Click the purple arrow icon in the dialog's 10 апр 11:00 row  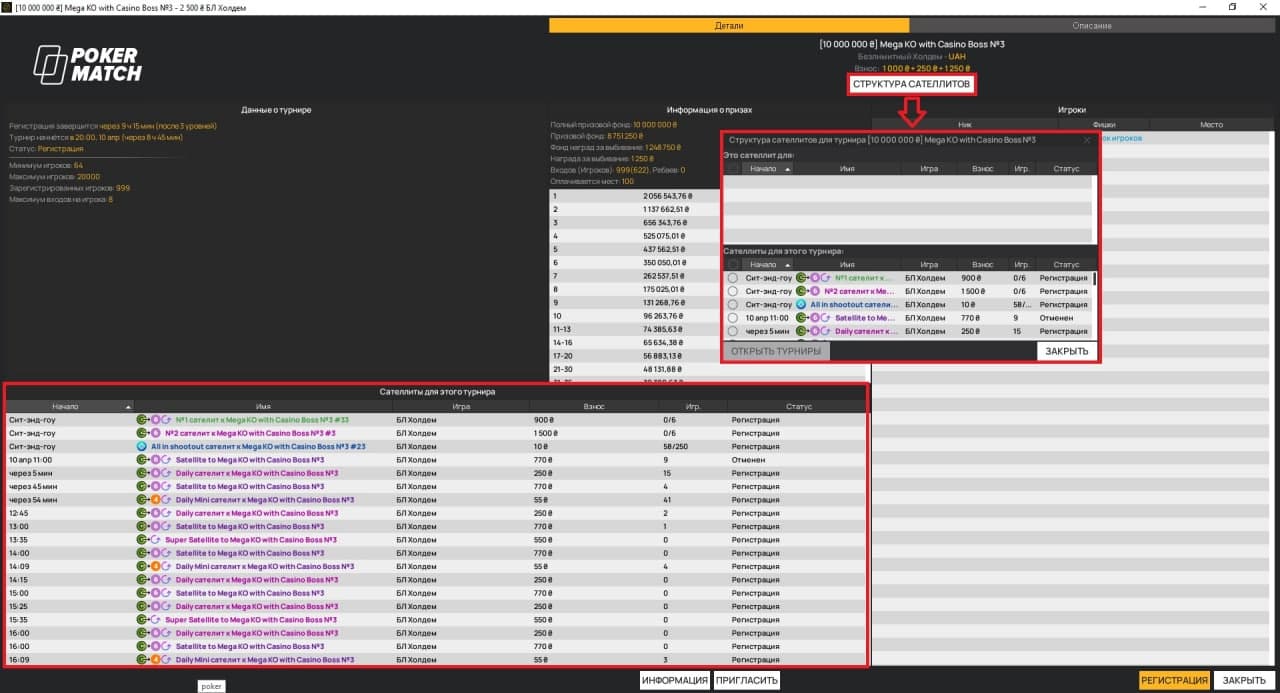click(x=826, y=318)
